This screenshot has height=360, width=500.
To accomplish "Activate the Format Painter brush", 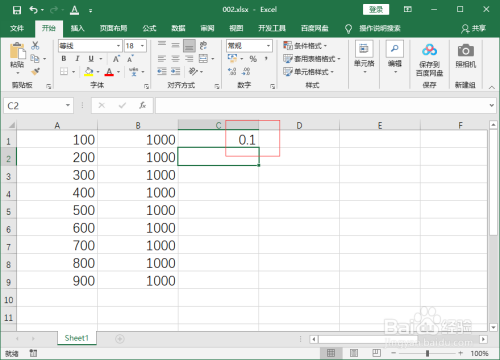I will [35, 71].
